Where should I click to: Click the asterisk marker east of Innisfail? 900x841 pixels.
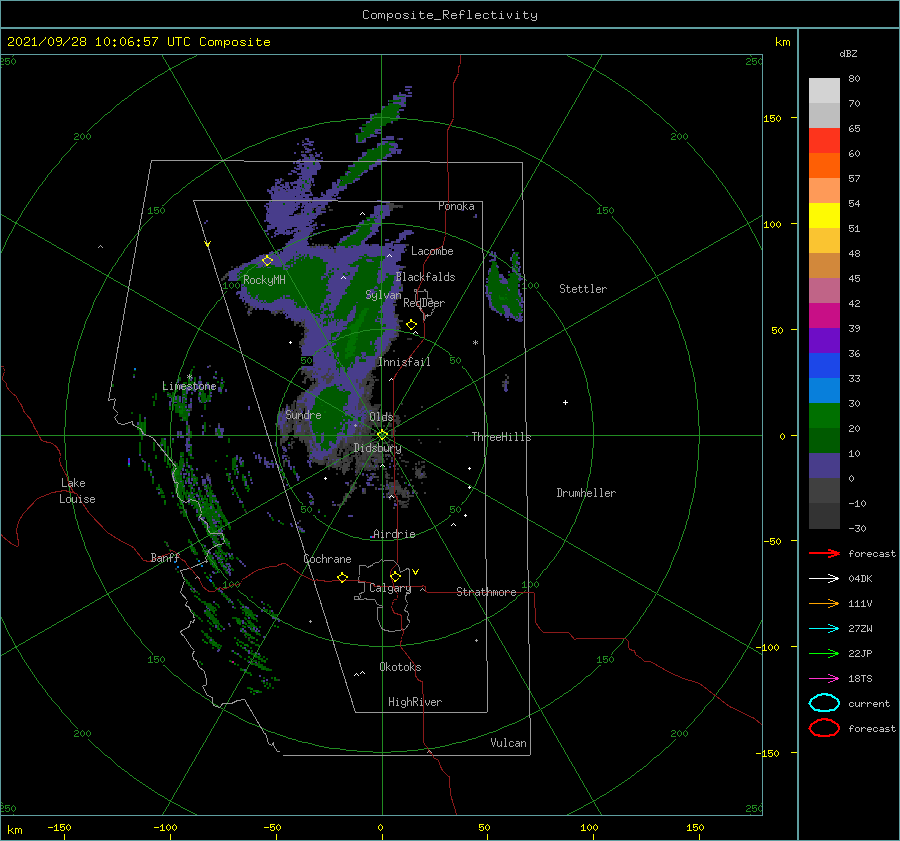tap(475, 343)
